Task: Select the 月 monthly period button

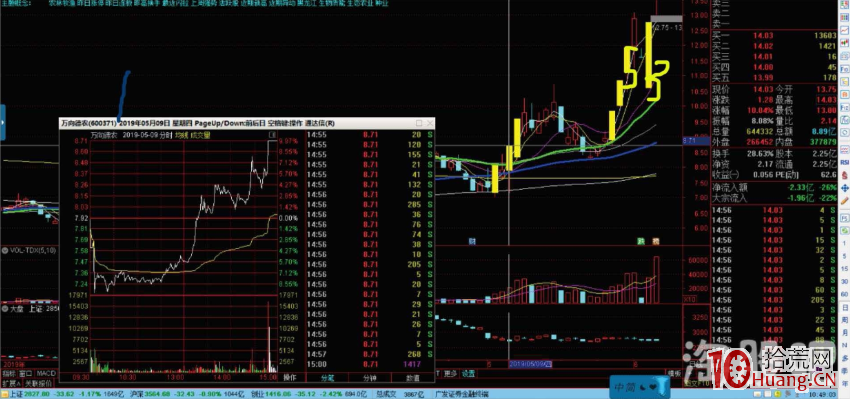Action: click(844, 332)
